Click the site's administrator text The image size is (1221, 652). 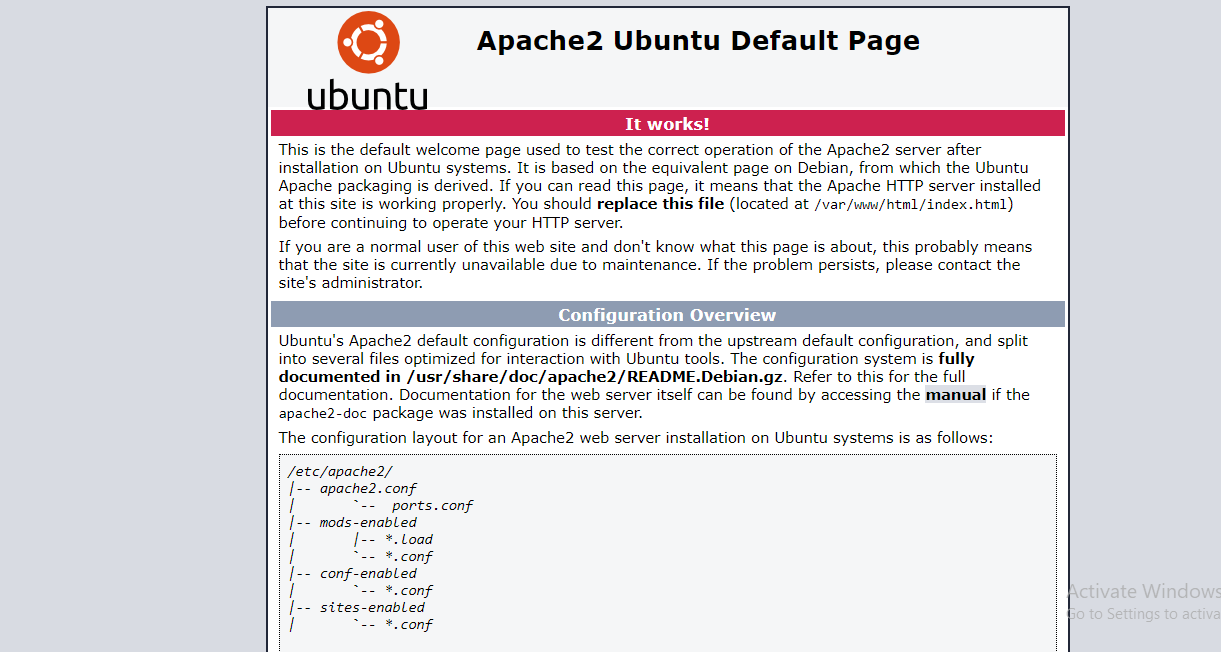coord(351,283)
